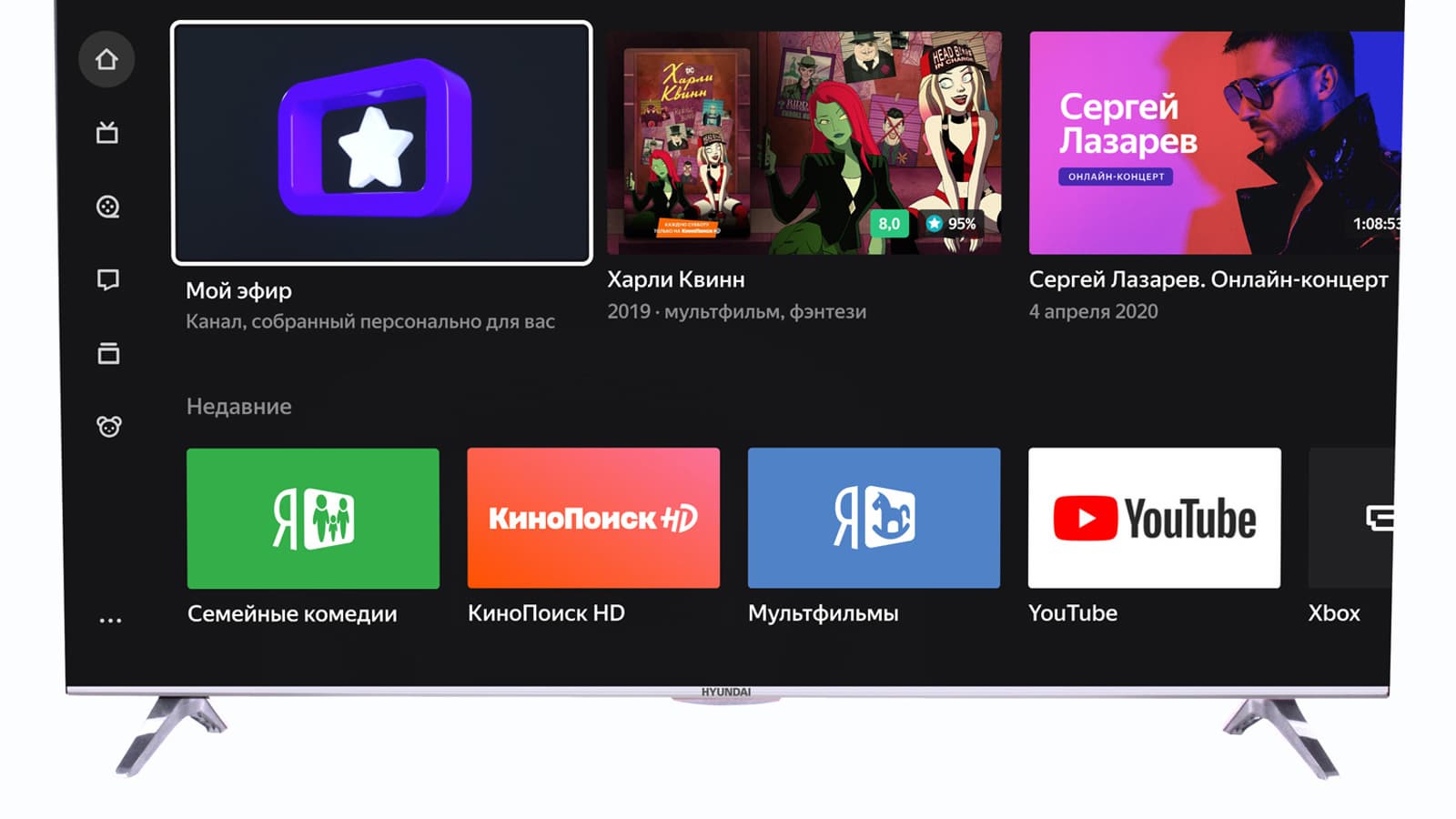Click 'Канал, собранный персонально для вас' description
This screenshot has width=1456, height=819.
click(x=370, y=321)
